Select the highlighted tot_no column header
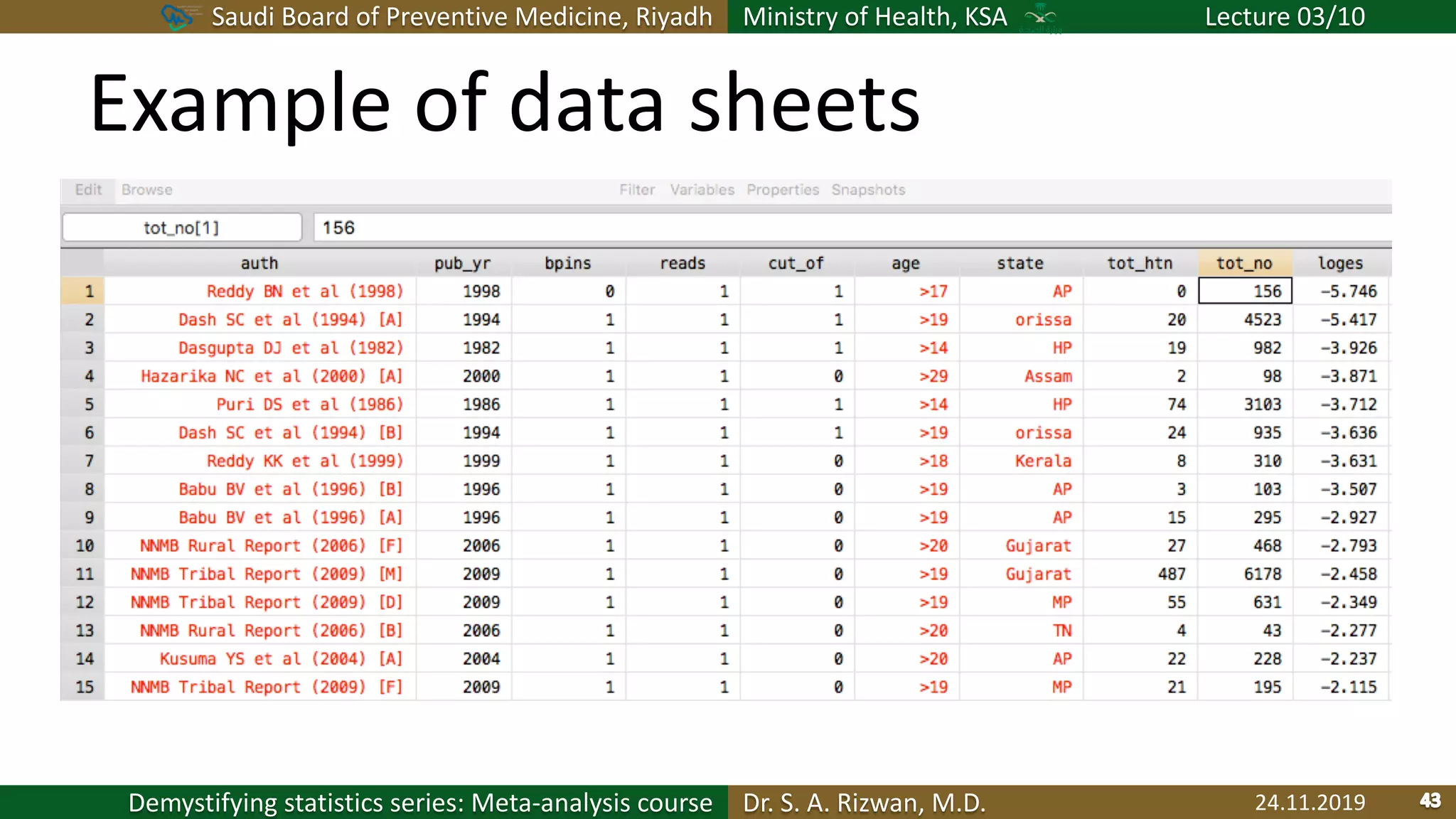Image resolution: width=1456 pixels, height=819 pixels. coord(1244,263)
